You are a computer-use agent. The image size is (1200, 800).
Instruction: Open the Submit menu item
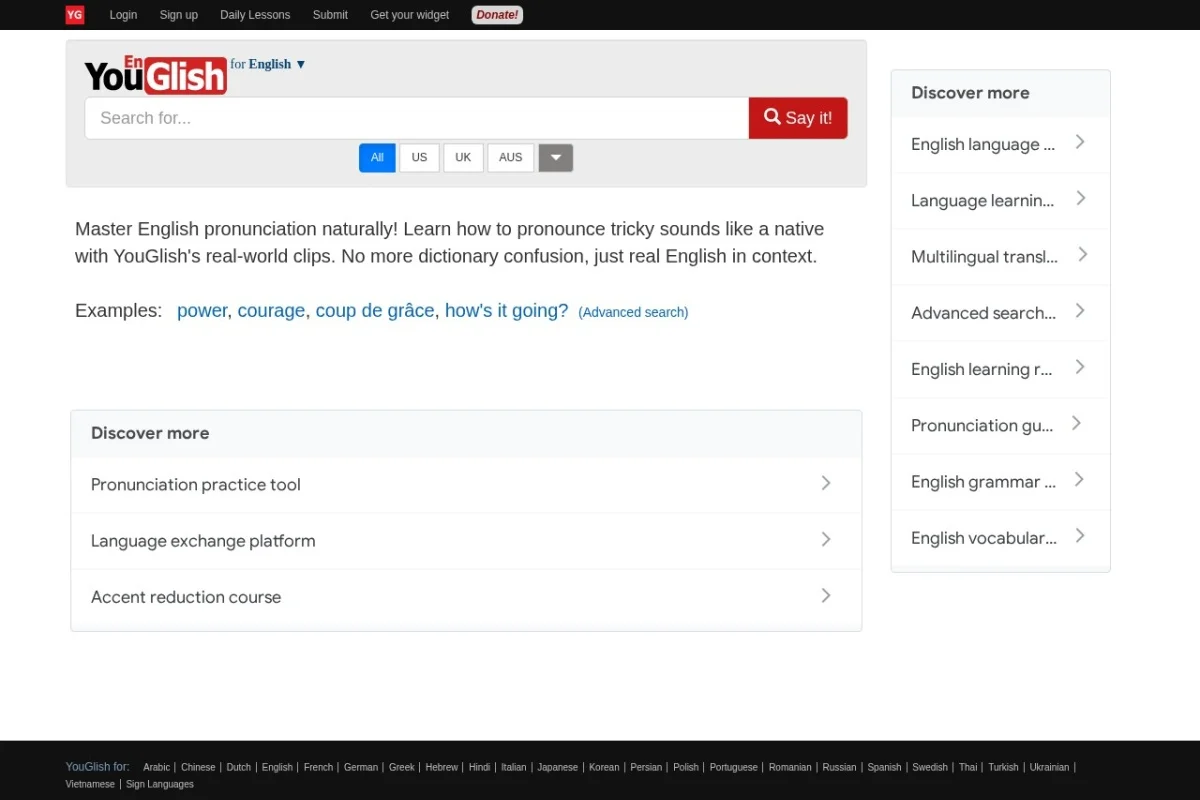point(330,15)
